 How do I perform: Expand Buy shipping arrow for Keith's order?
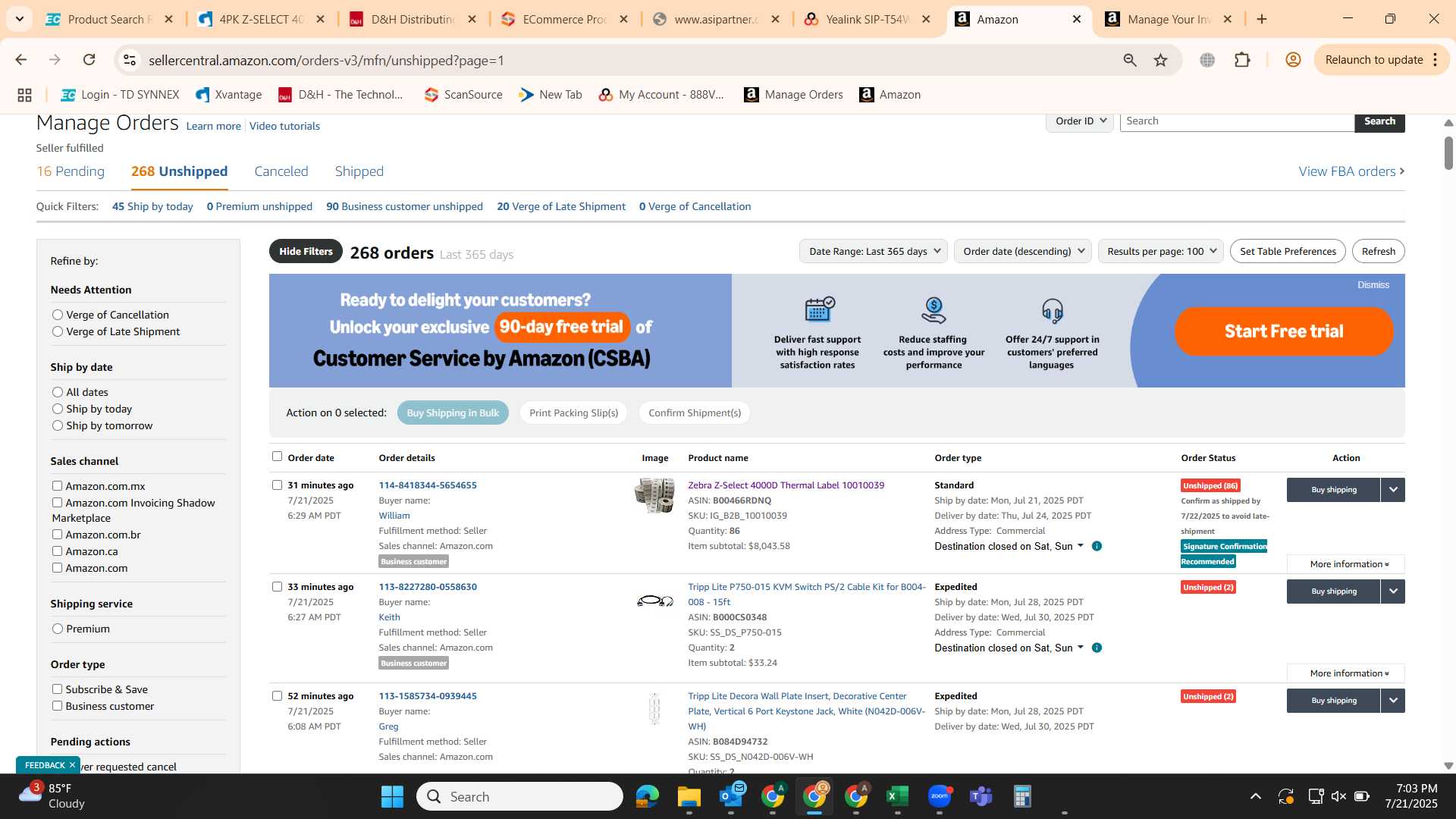(1393, 591)
